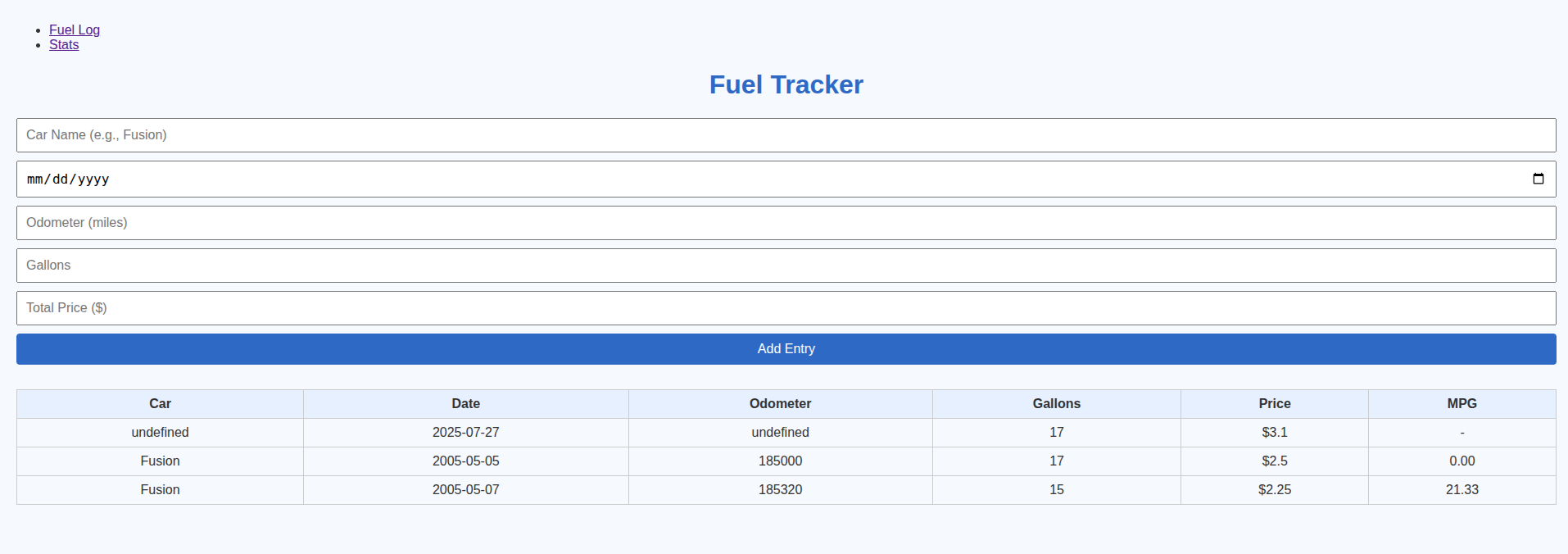
Task: Click the Price column header
Action: click(1275, 404)
